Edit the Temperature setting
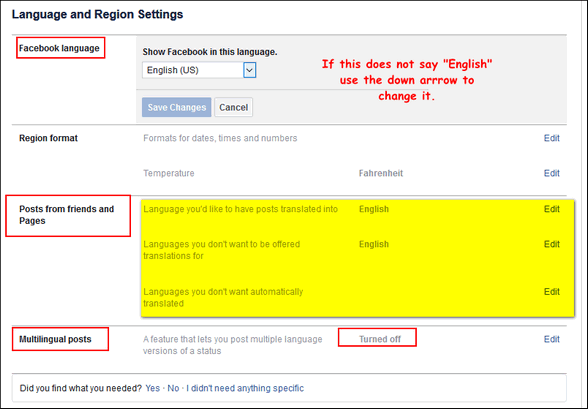 [x=552, y=173]
